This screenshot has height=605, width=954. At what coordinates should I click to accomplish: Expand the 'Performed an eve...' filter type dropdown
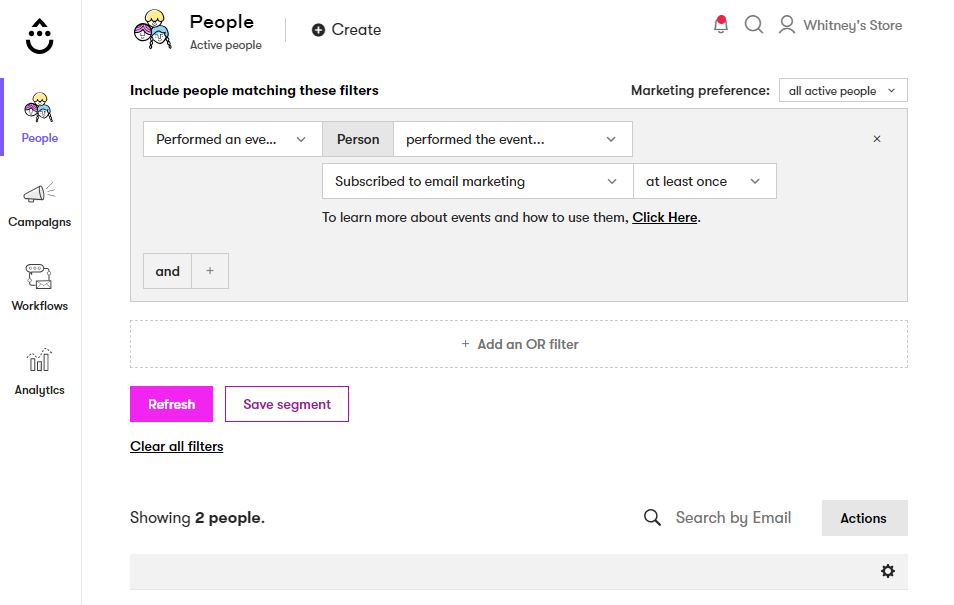[232, 139]
